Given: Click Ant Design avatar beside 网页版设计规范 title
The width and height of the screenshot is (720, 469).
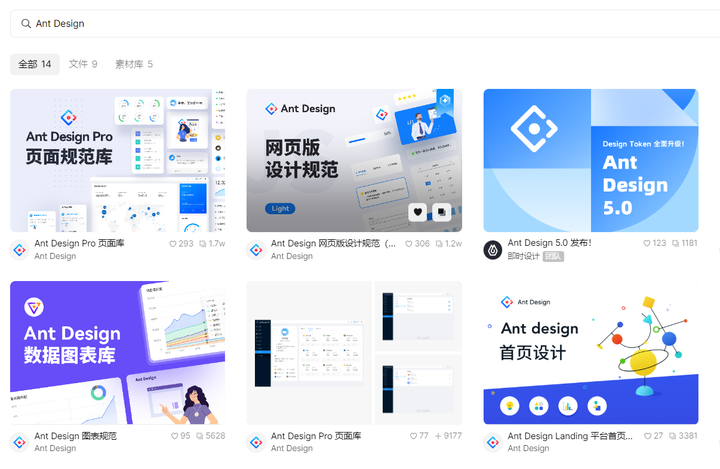Looking at the screenshot, I should click(256, 250).
